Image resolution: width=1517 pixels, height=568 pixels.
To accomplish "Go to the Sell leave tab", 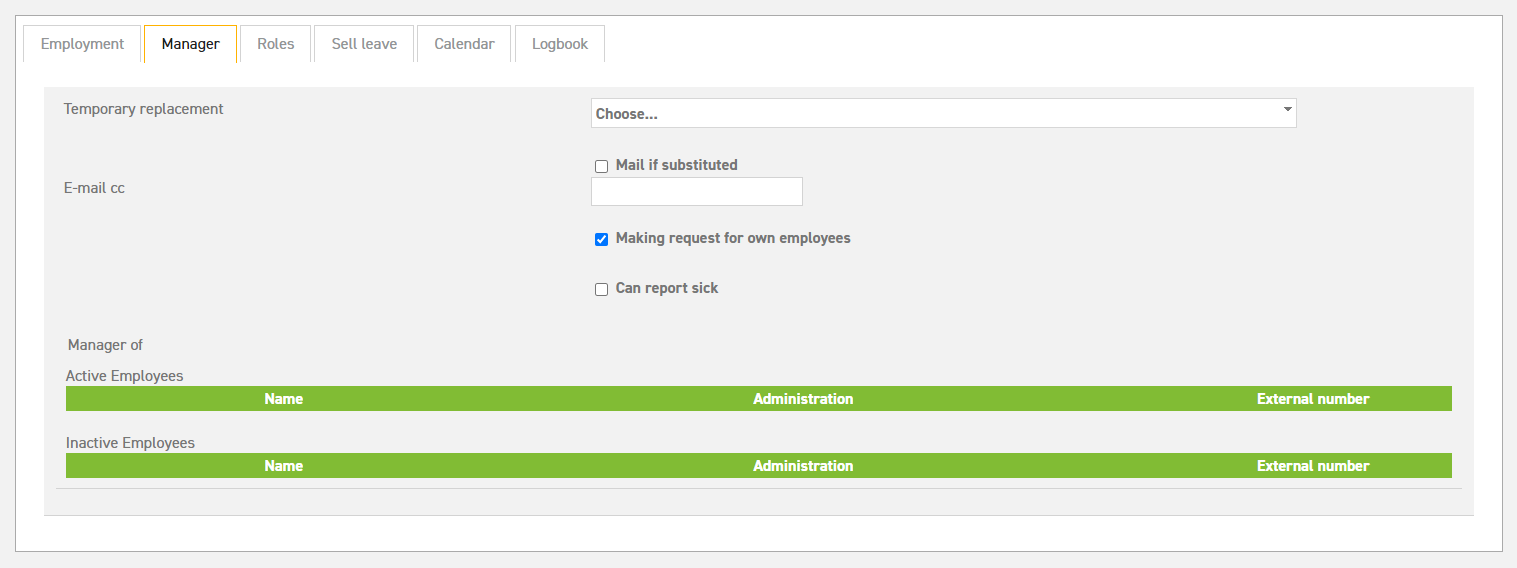I will [x=364, y=44].
